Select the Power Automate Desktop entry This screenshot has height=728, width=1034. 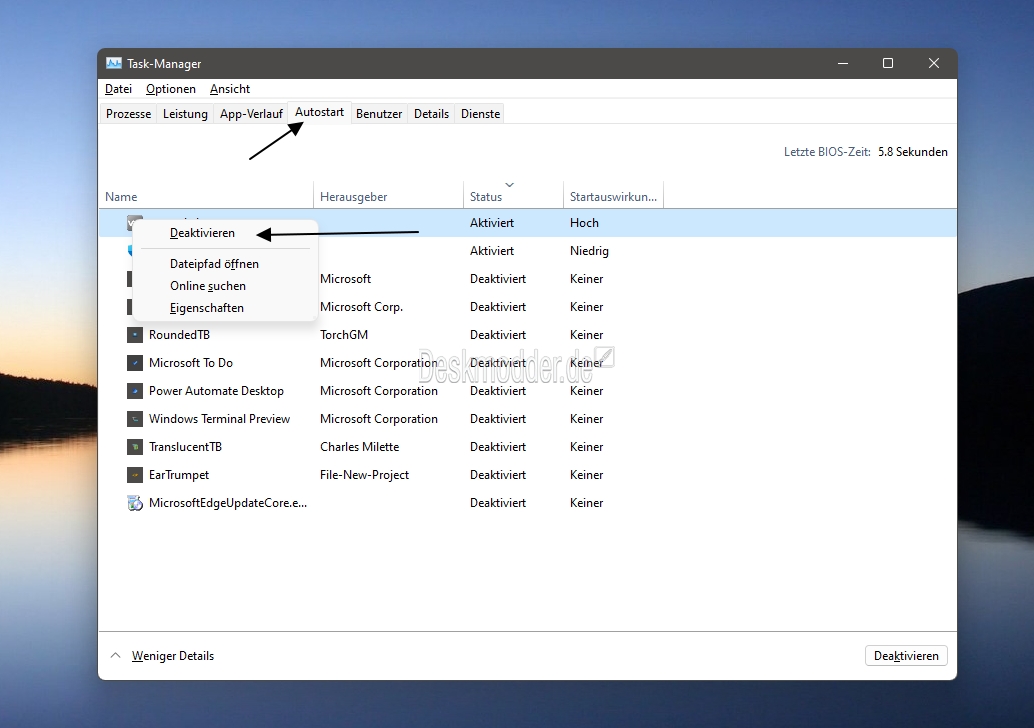coord(216,391)
